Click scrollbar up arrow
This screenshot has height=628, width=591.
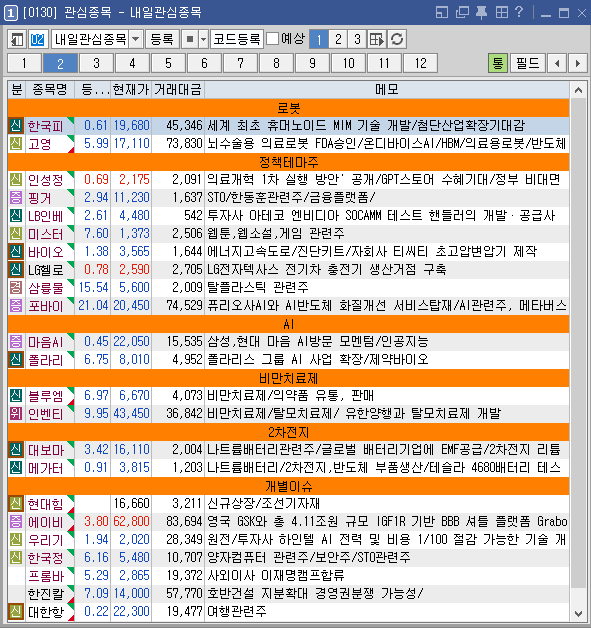point(578,91)
